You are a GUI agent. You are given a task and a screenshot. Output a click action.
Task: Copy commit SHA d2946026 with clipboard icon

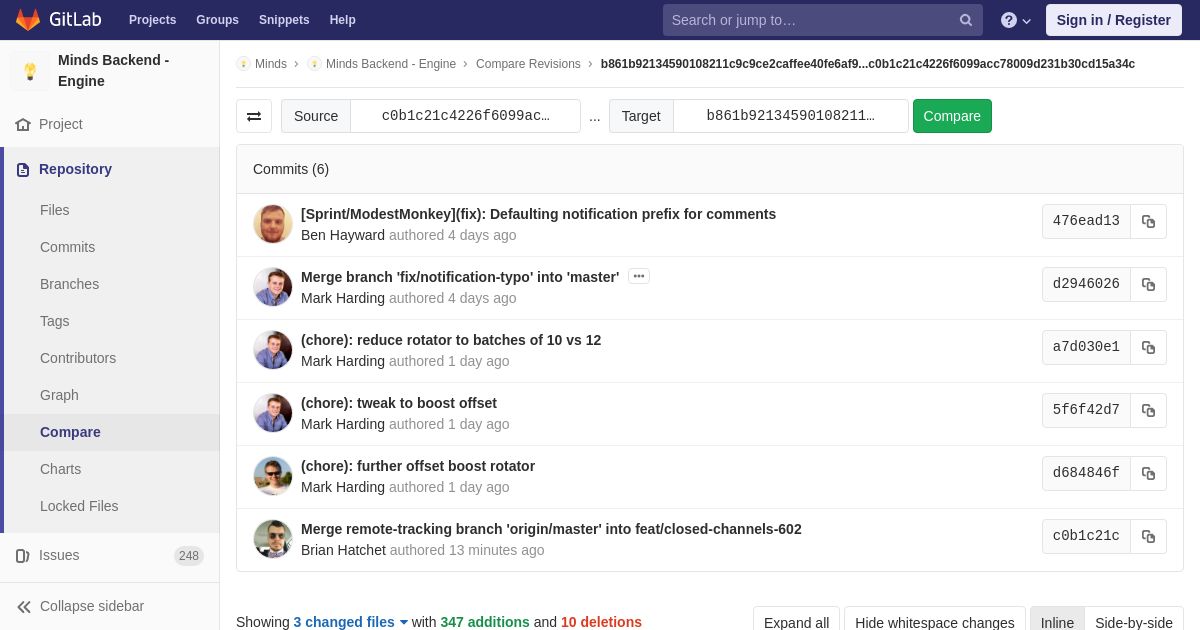coord(1148,284)
